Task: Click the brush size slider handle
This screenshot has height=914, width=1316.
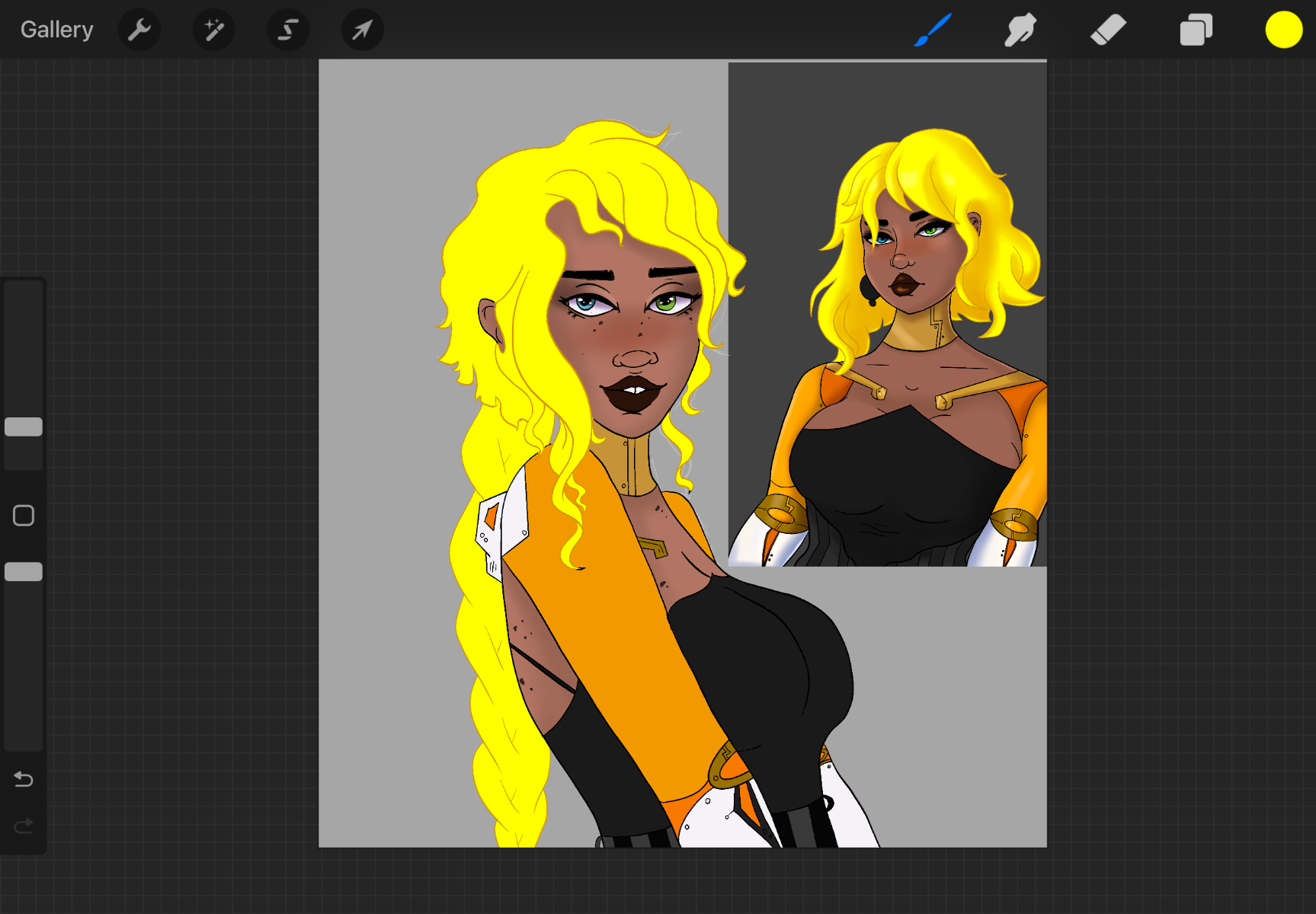Action: 24,427
